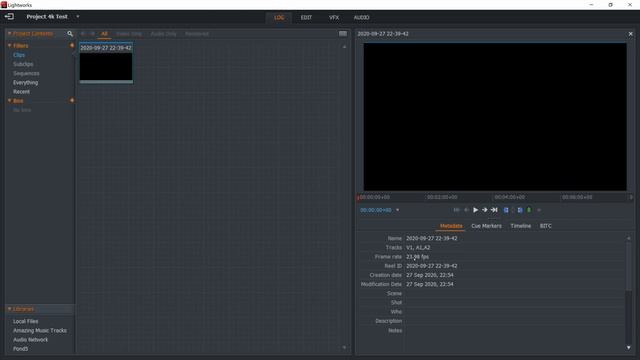
Task: Open the Pond5 library
Action: (20, 349)
